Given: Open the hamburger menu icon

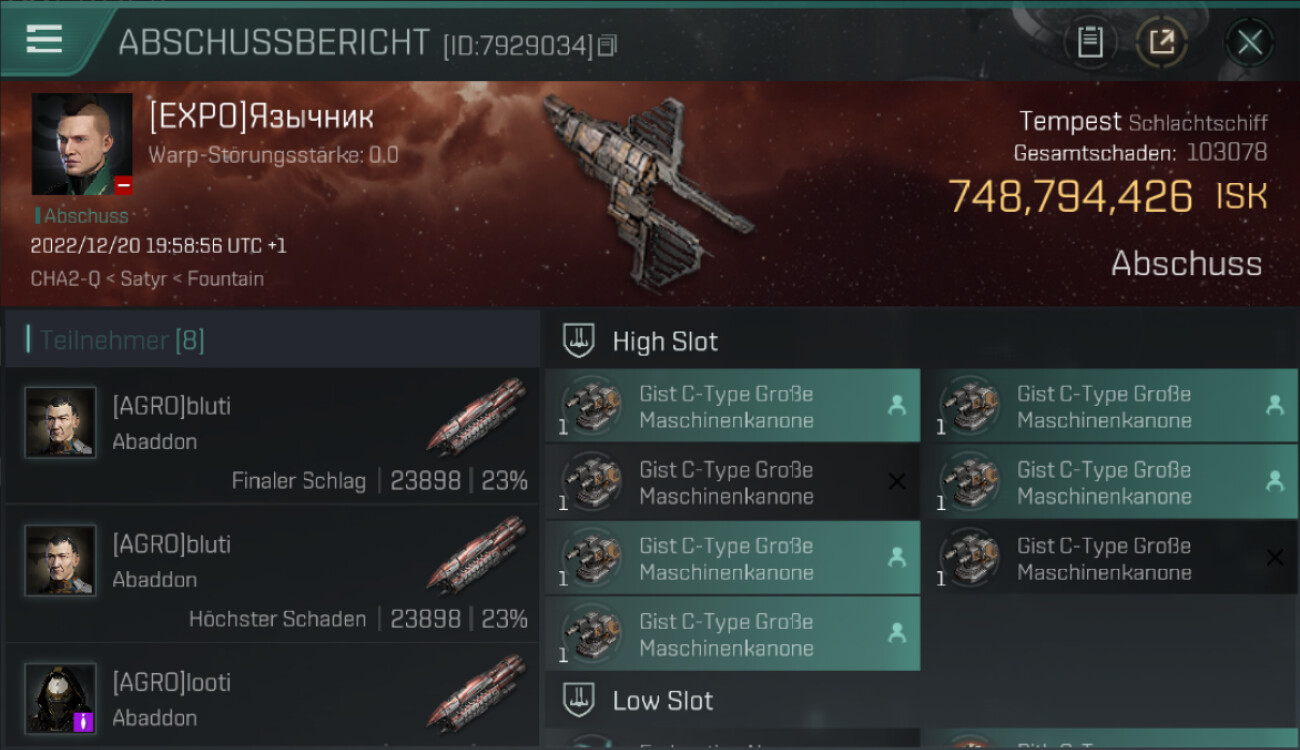Looking at the screenshot, I should [x=44, y=39].
